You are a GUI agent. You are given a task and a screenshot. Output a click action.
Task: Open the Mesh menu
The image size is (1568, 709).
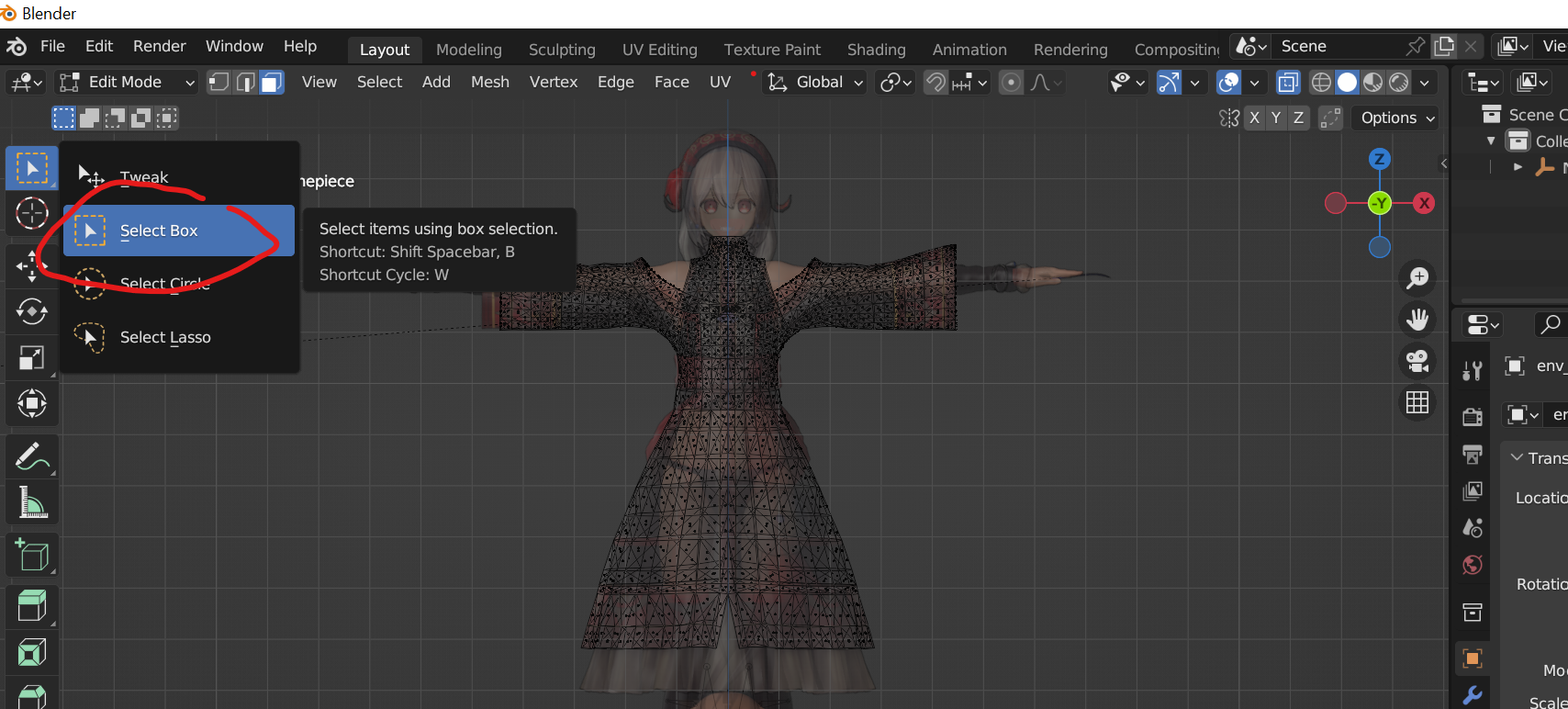tap(490, 83)
